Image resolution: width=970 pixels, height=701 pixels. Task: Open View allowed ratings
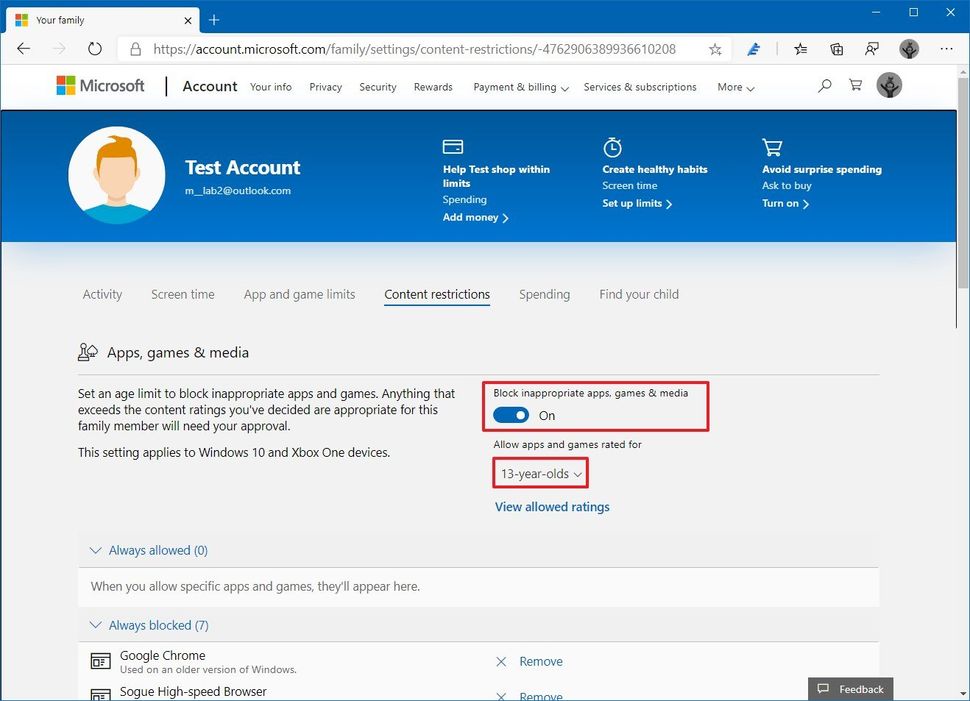click(551, 507)
